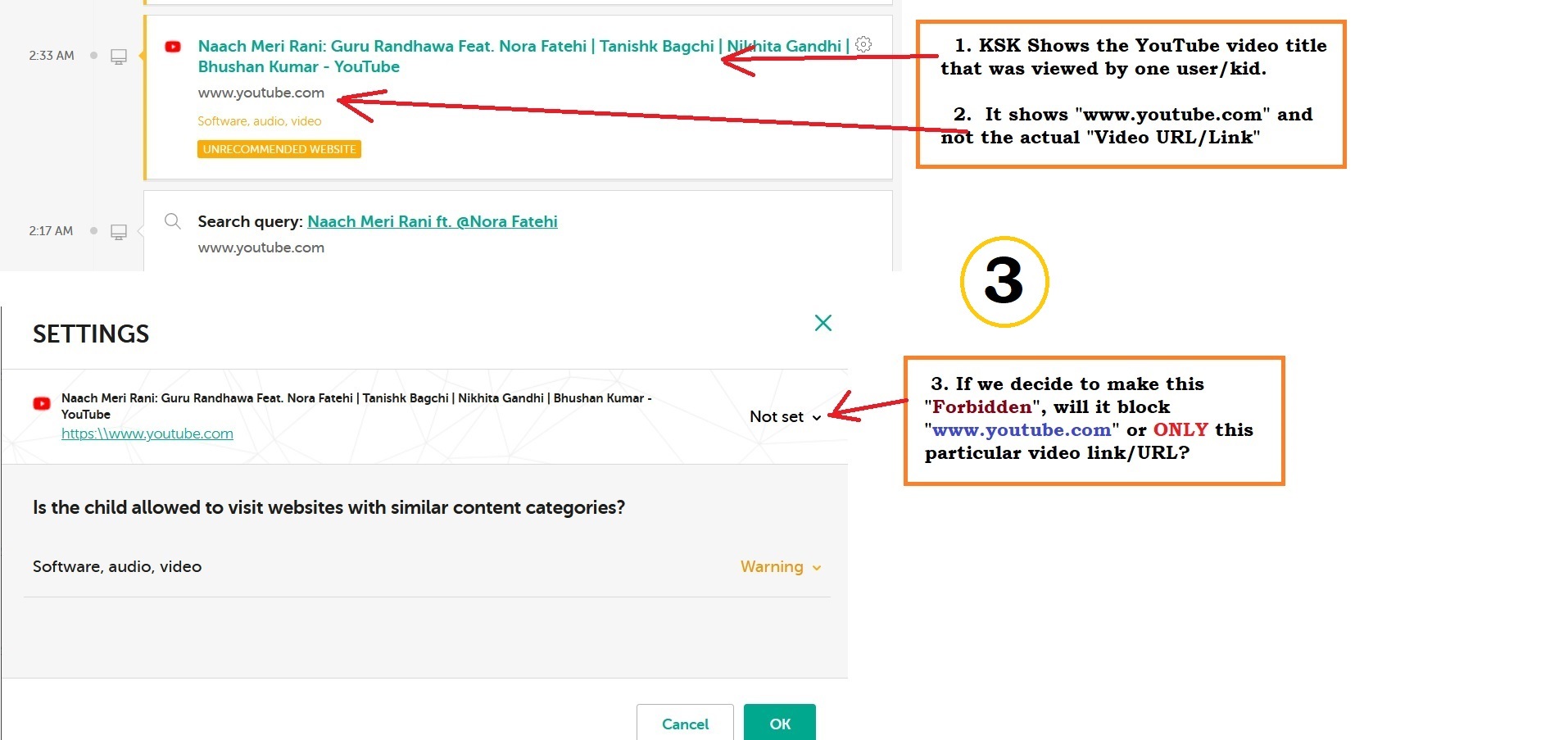Click the "Software, audio, video" row label in Settings
The height and width of the screenshot is (740, 1568).
[x=117, y=566]
